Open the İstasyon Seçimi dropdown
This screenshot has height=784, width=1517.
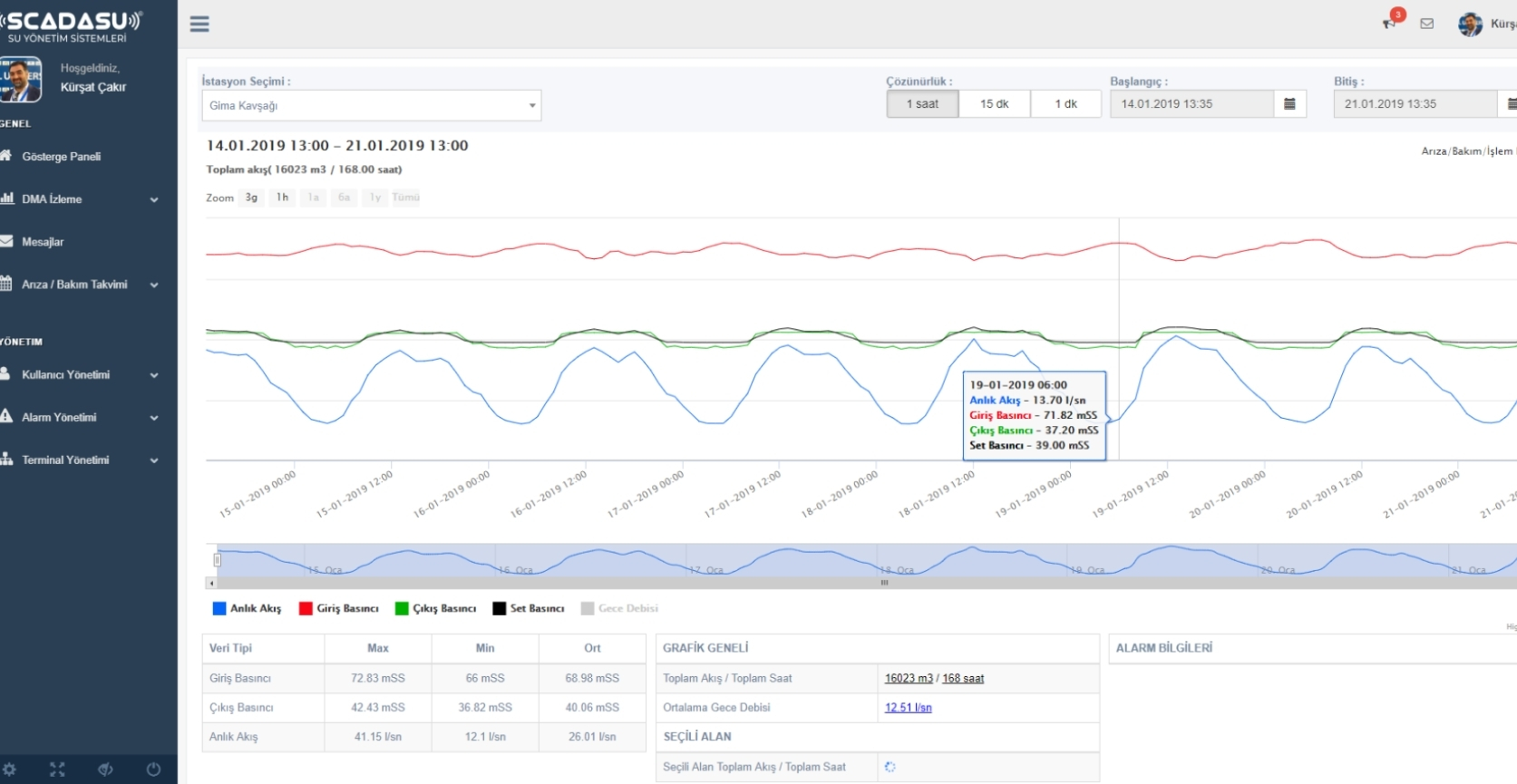371,105
